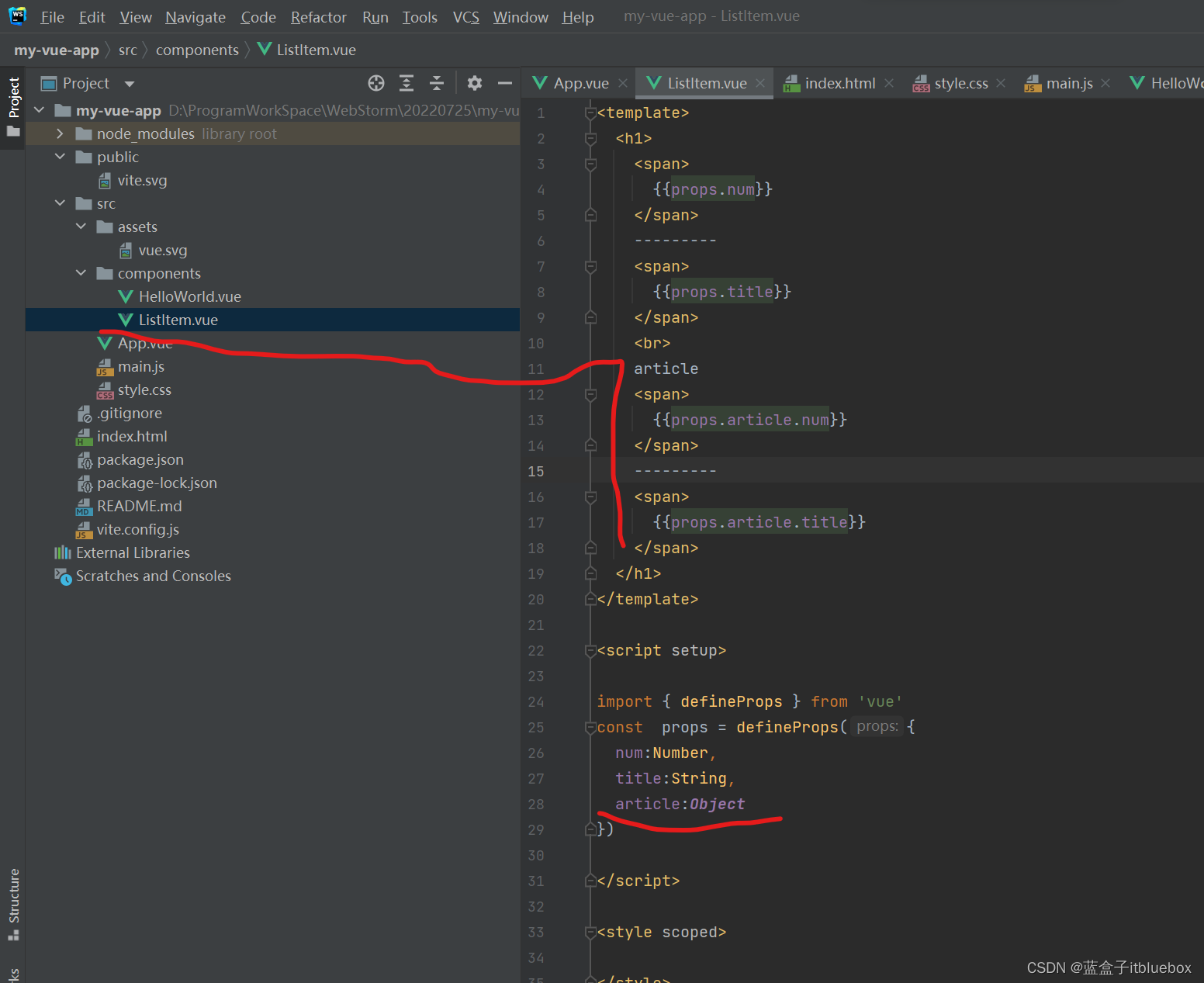The image size is (1204, 983).
Task: Select HelloWorld.vue in the project tree
Action: click(190, 296)
